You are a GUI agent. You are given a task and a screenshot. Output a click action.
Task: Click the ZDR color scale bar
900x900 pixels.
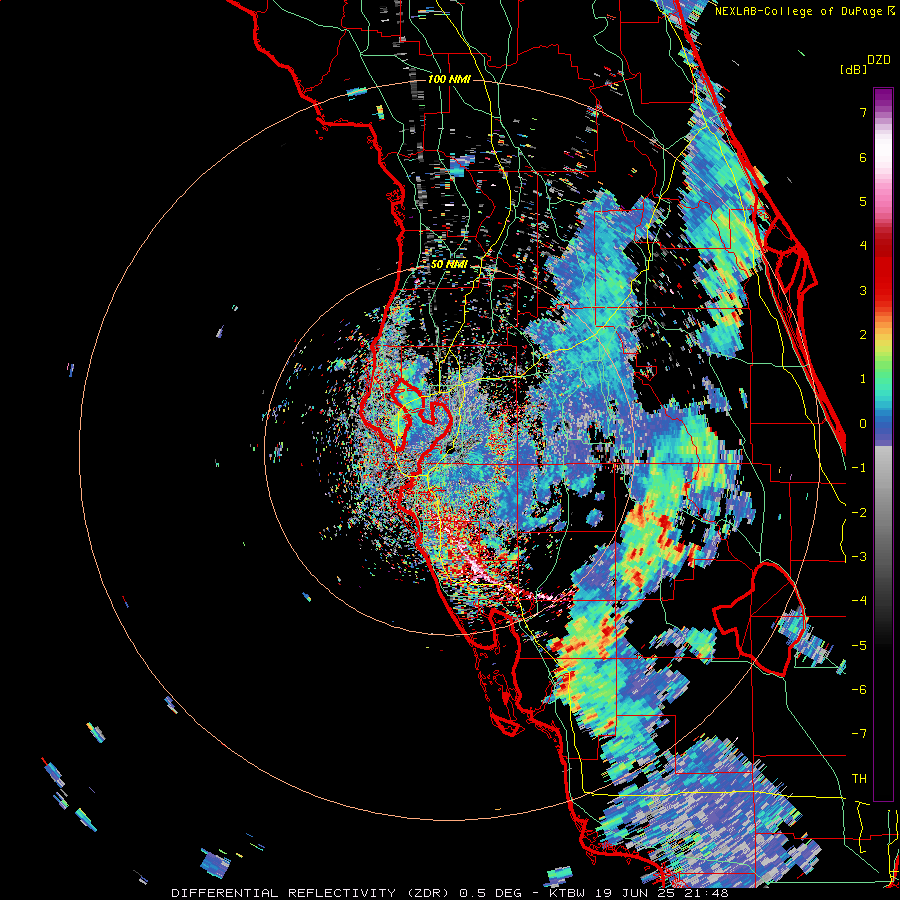click(883, 444)
